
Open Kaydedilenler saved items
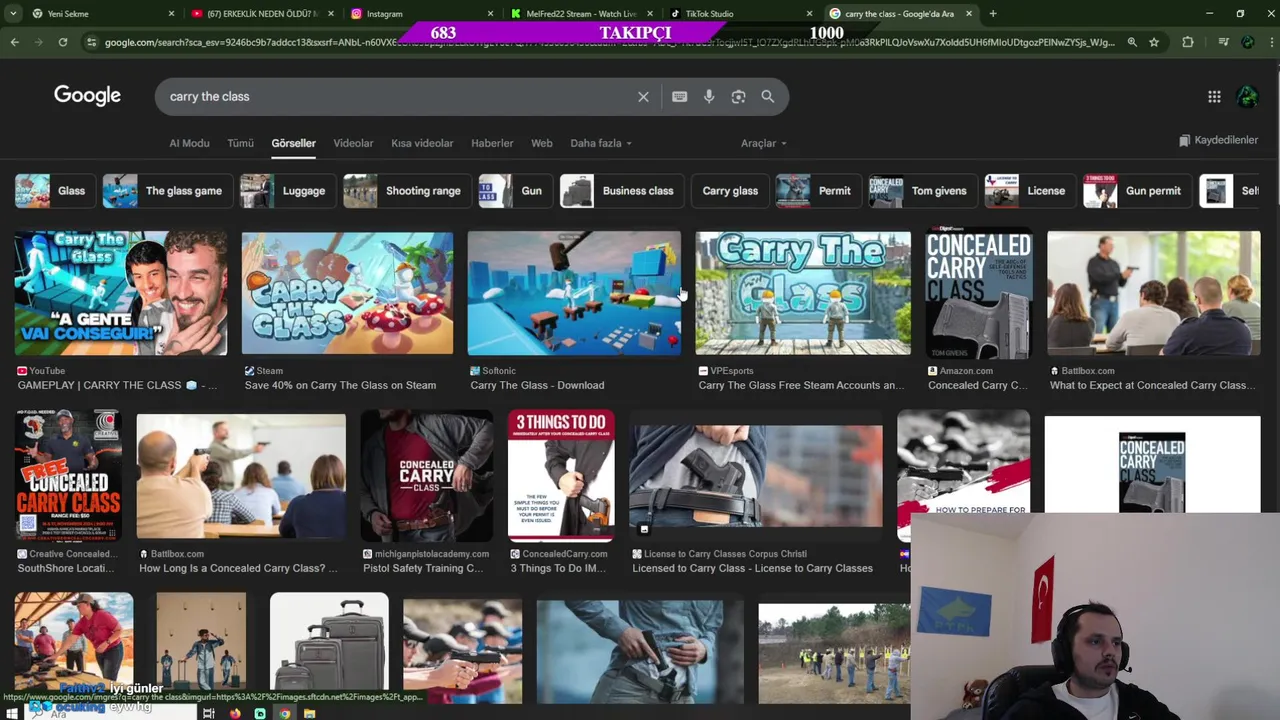click(x=1218, y=140)
